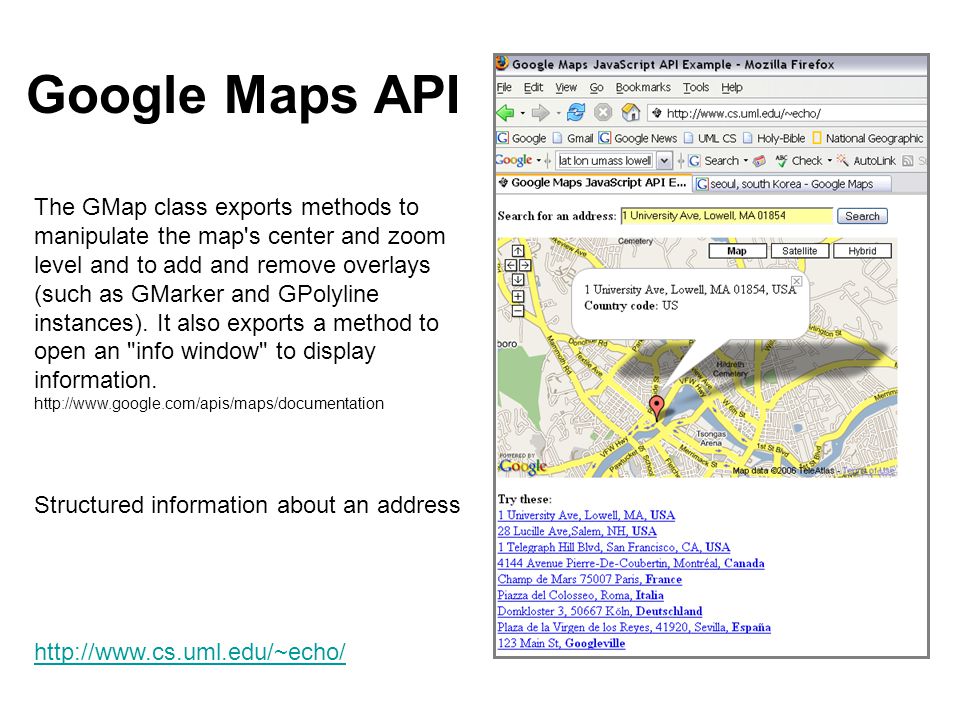This screenshot has height=720, width=960.
Task: Open the 123 Main St, Googleville link
Action: [x=561, y=643]
